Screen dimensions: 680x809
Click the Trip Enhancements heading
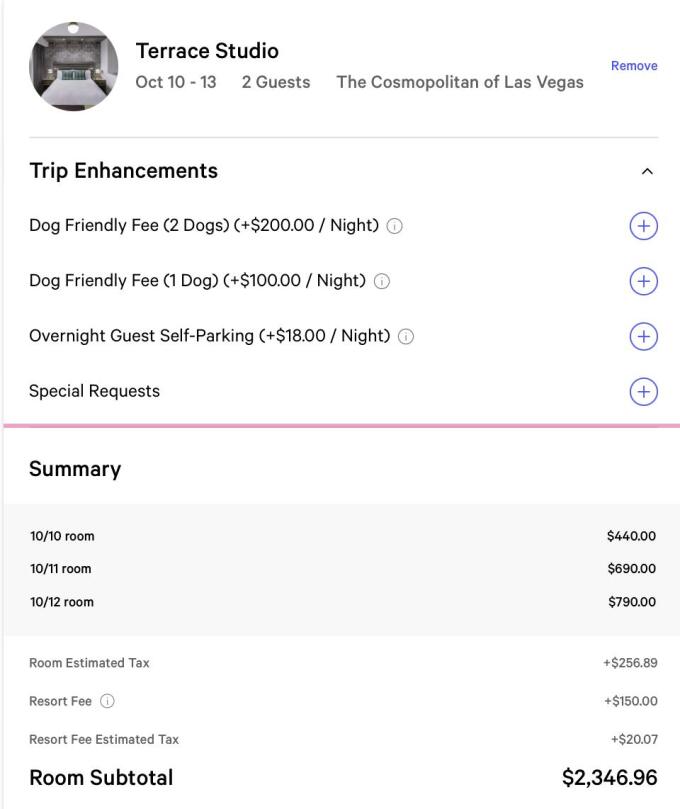[x=123, y=171]
